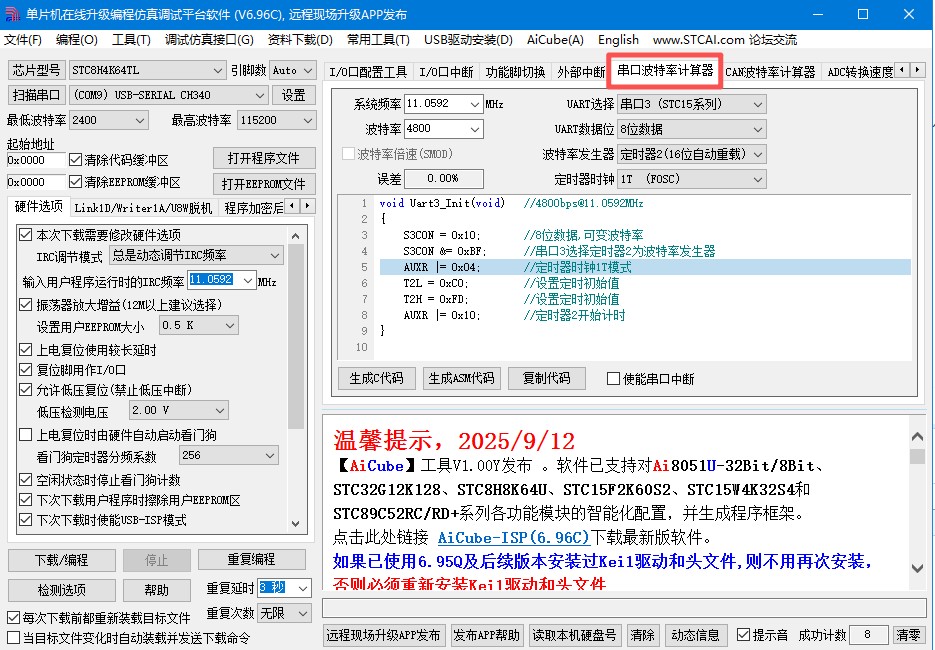Toggle the 提示音 checkbox

pyautogui.click(x=743, y=635)
